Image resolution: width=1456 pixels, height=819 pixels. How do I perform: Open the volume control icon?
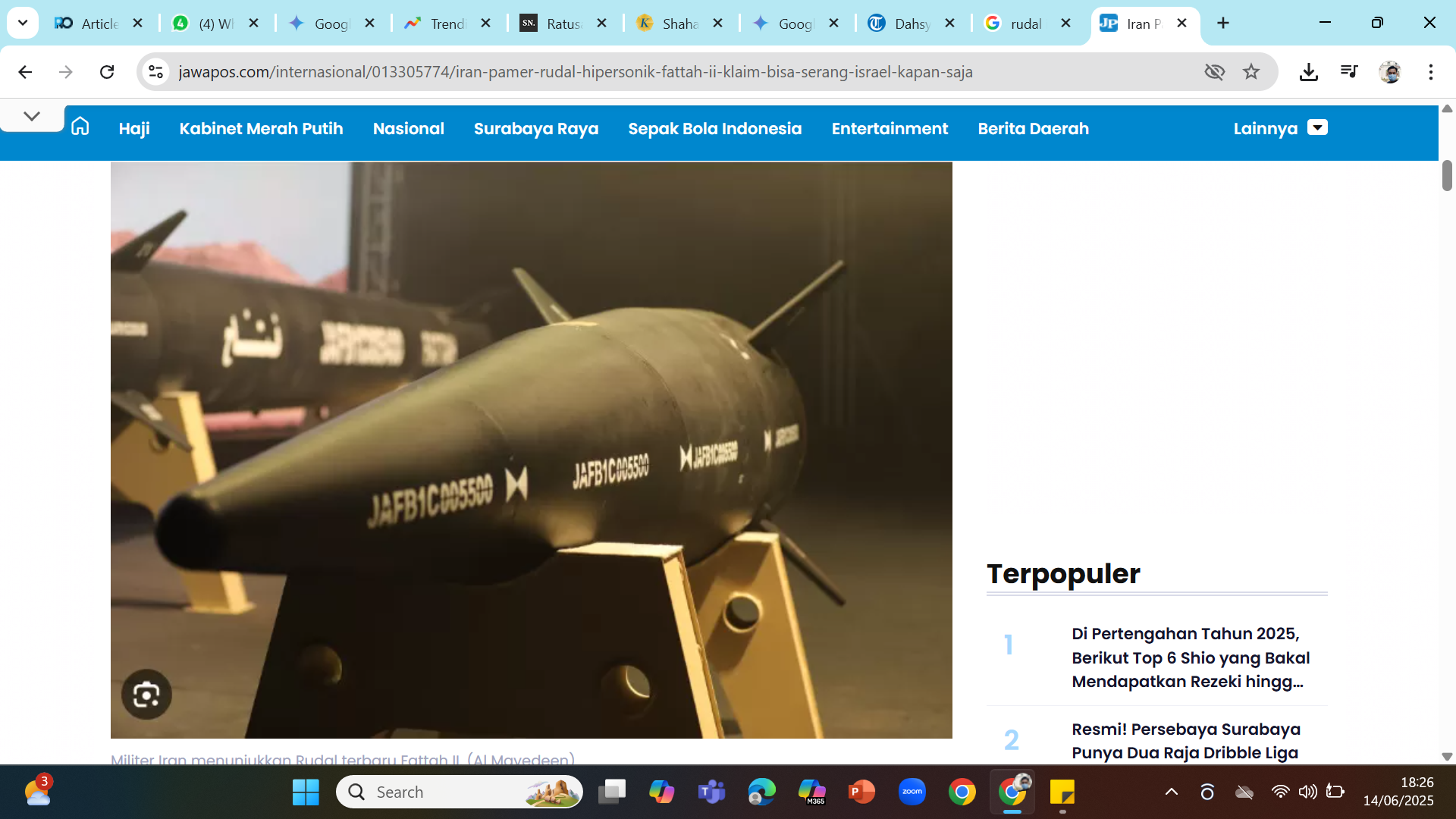point(1307,792)
